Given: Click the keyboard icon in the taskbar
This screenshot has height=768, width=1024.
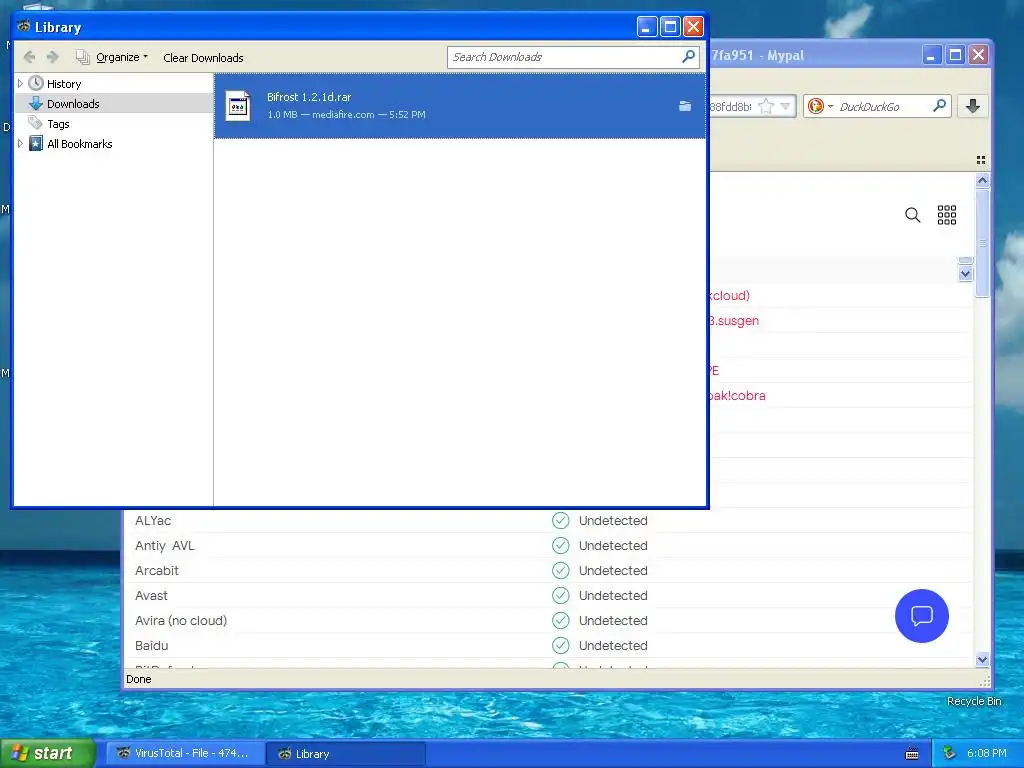Looking at the screenshot, I should tap(912, 754).
